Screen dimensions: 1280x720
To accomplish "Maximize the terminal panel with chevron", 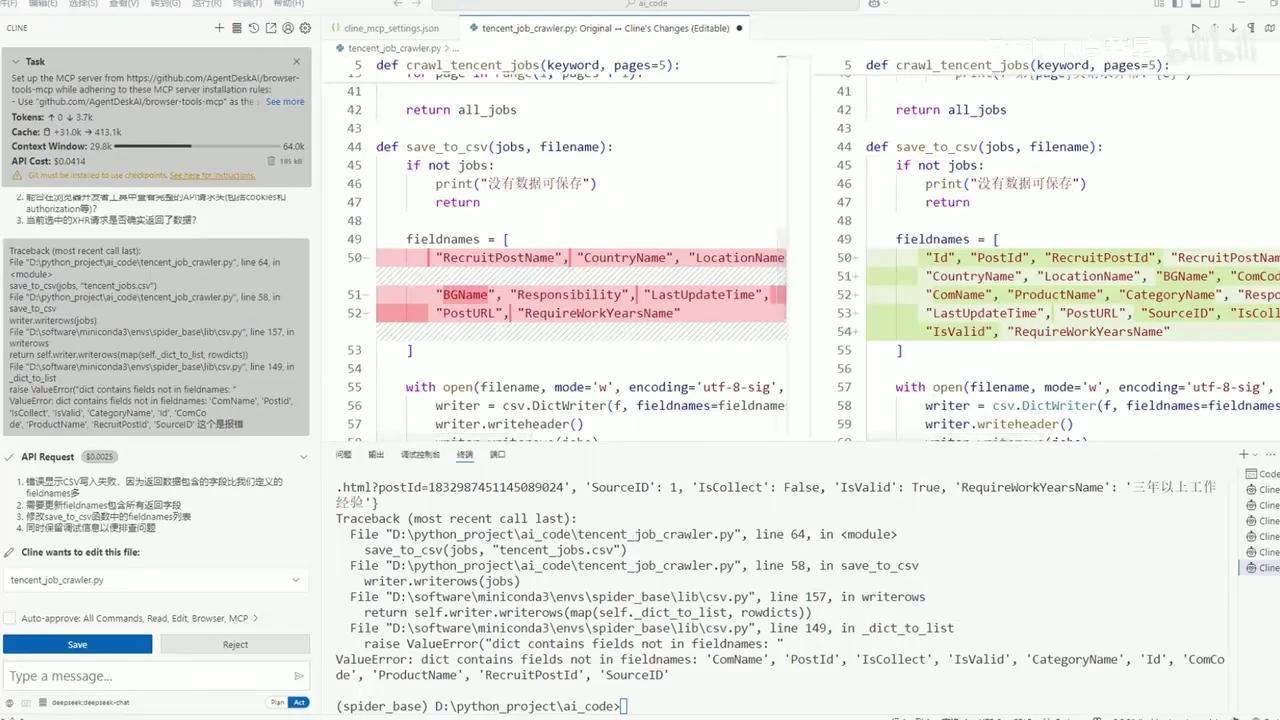I will pos(1254,454).
